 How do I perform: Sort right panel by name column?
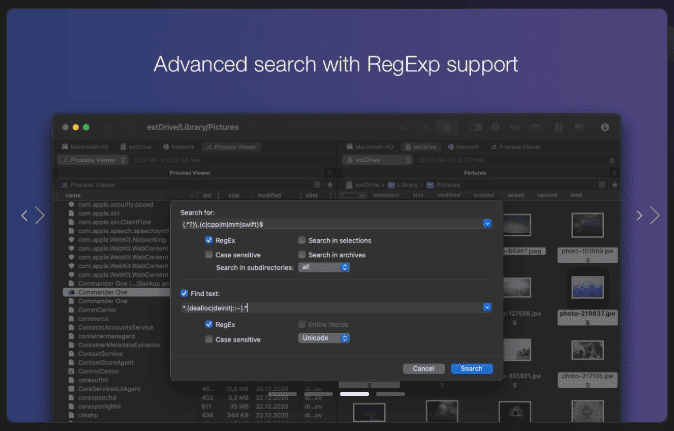pyautogui.click(x=353, y=195)
